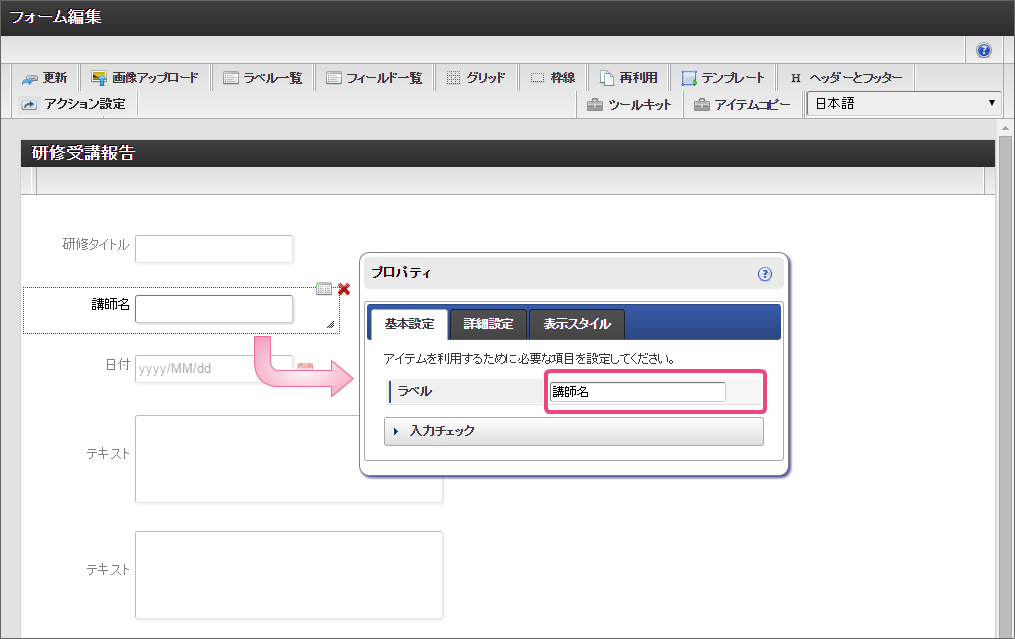Viewport: 1015px width, 639px height.
Task: Open properties icon on 講師名 item
Action: point(324,289)
